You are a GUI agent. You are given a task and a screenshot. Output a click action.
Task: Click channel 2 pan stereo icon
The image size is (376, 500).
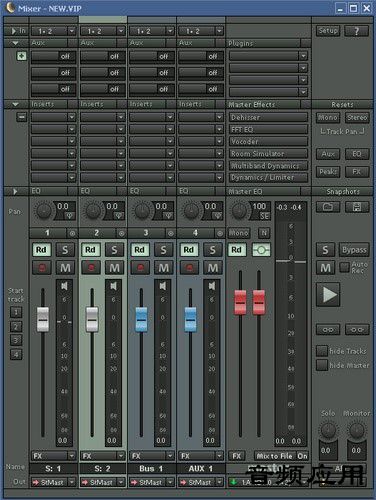click(x=119, y=216)
